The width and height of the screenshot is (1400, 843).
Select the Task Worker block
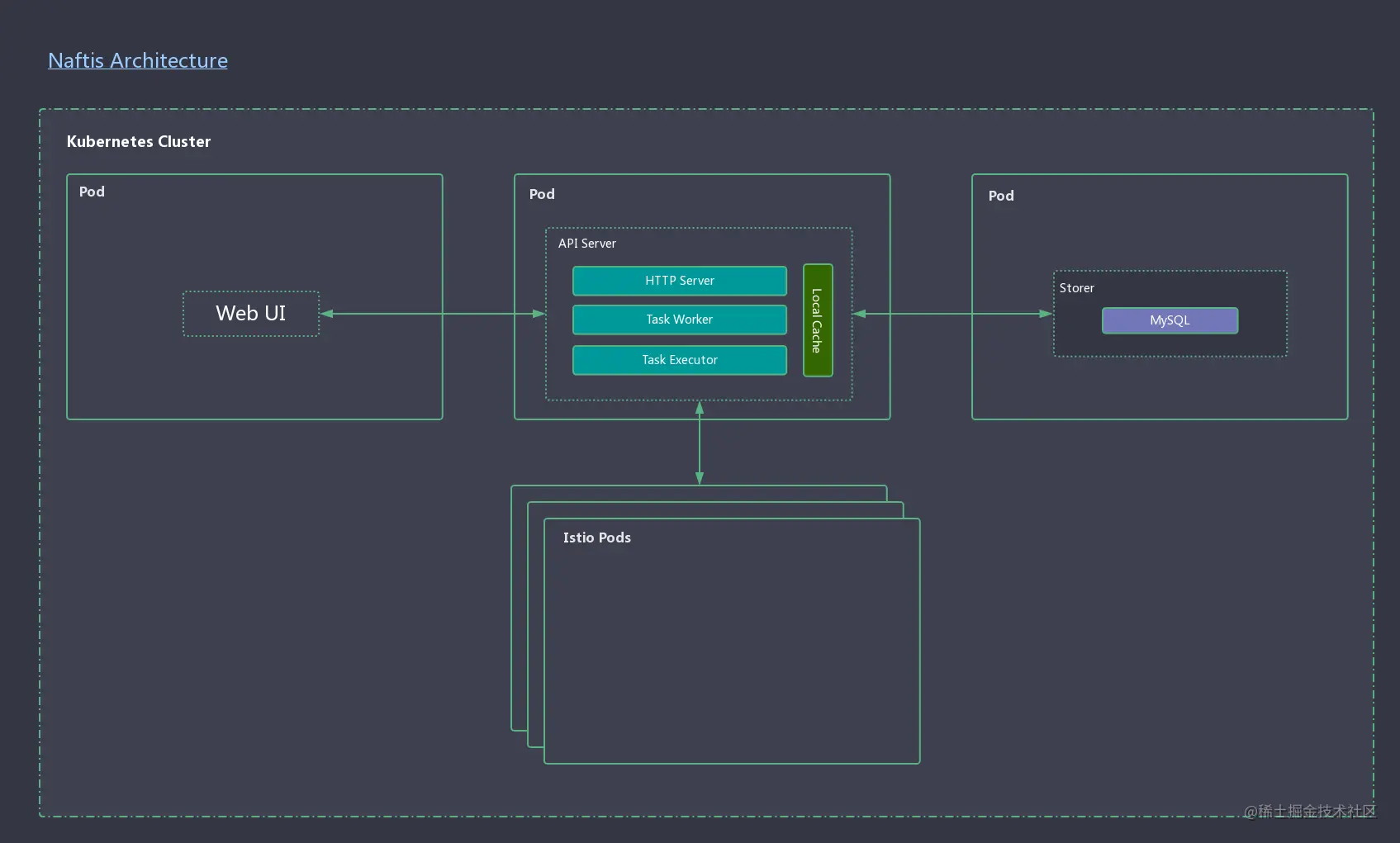click(x=680, y=320)
